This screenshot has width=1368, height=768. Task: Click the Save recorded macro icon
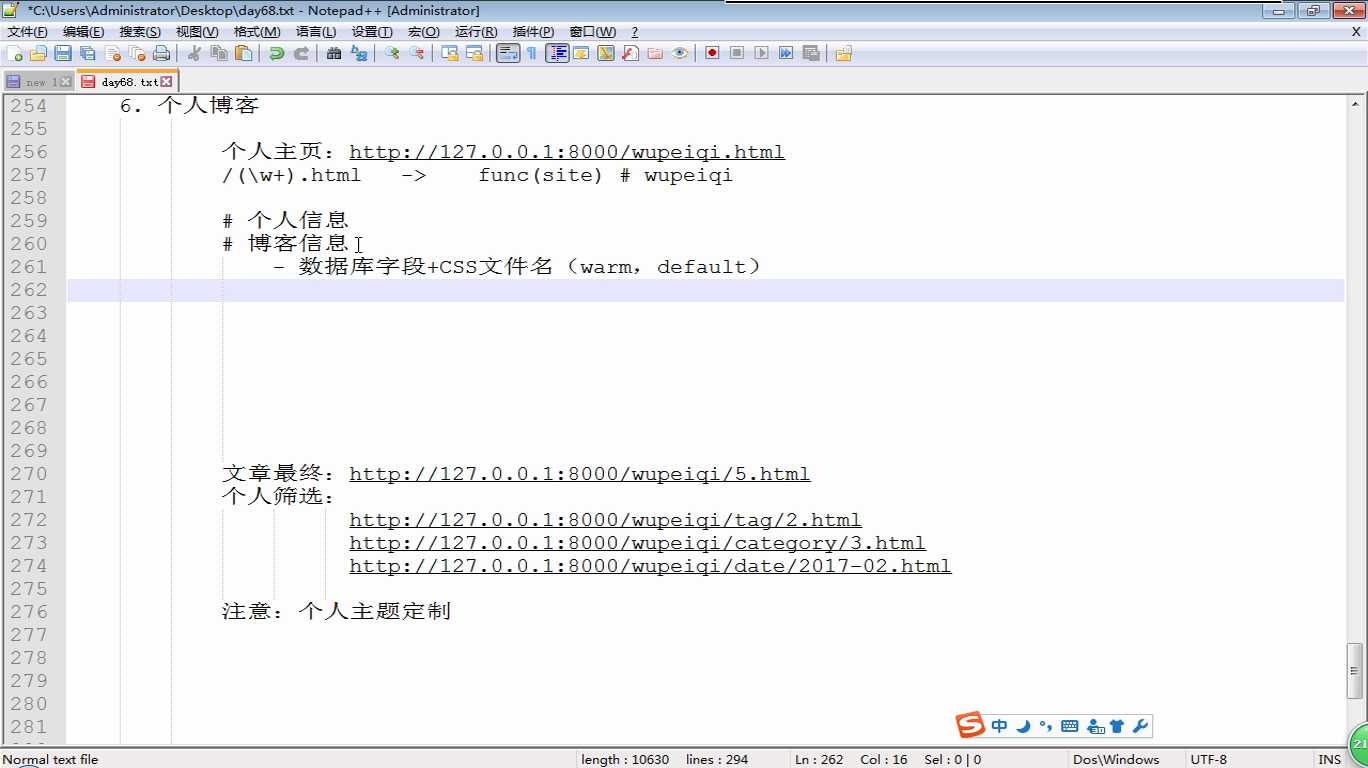point(811,54)
